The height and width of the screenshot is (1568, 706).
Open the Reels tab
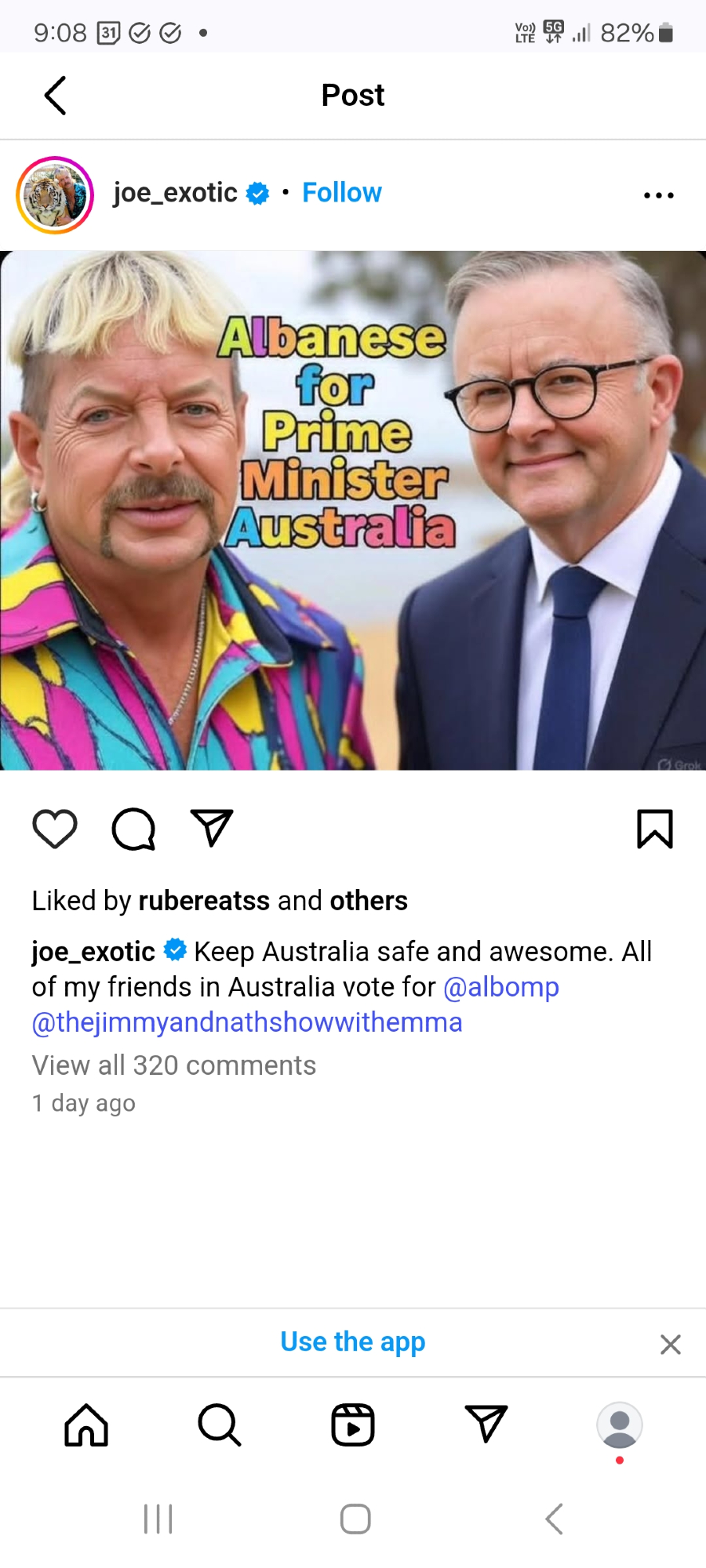pos(353,1425)
